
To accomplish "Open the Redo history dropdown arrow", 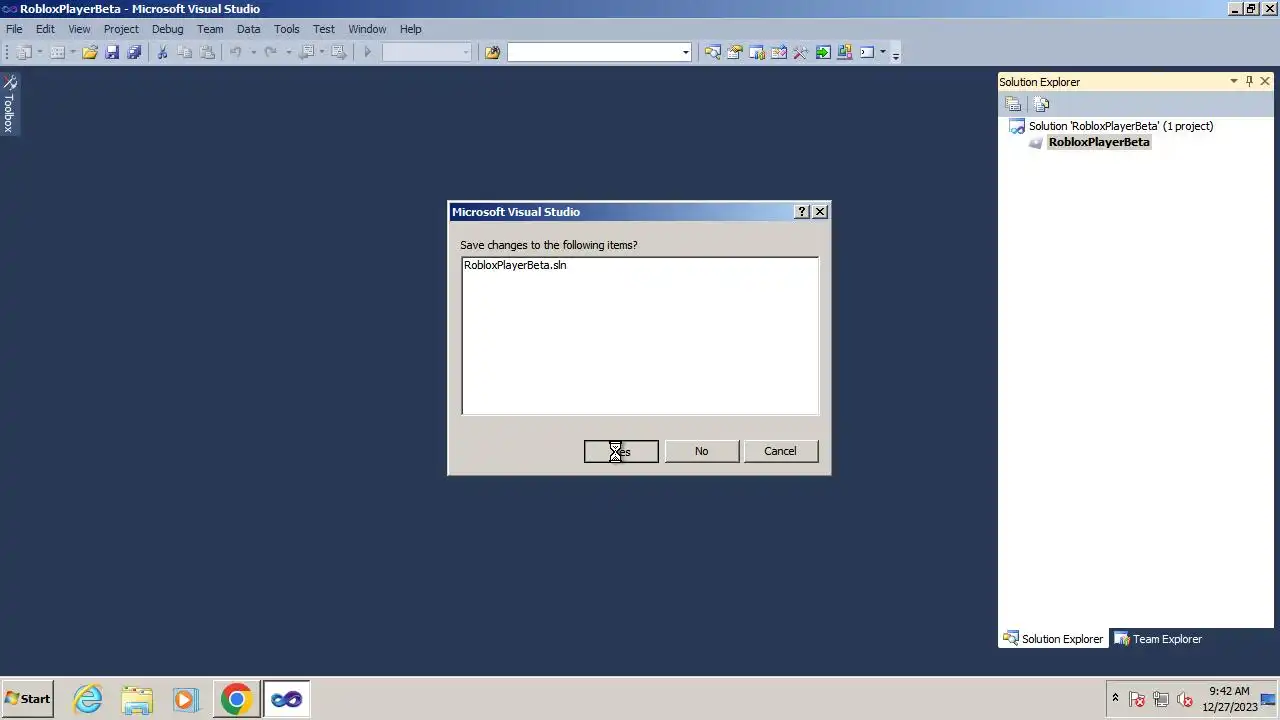I will [x=288, y=52].
